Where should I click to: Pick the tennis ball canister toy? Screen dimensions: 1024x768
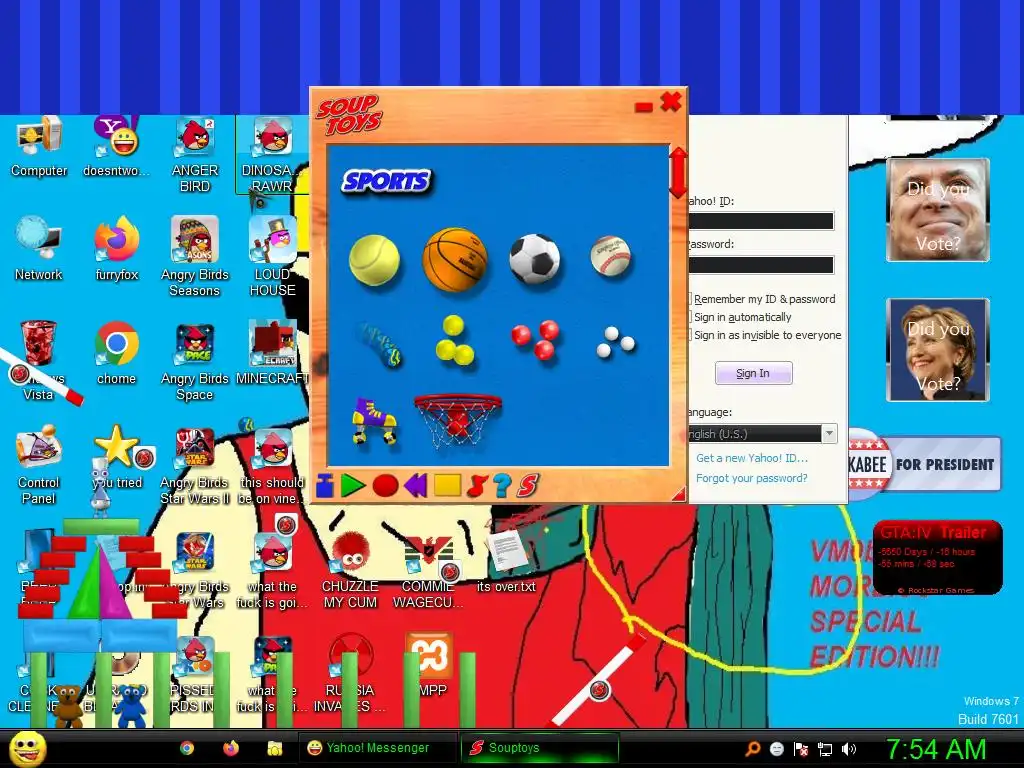coord(379,344)
